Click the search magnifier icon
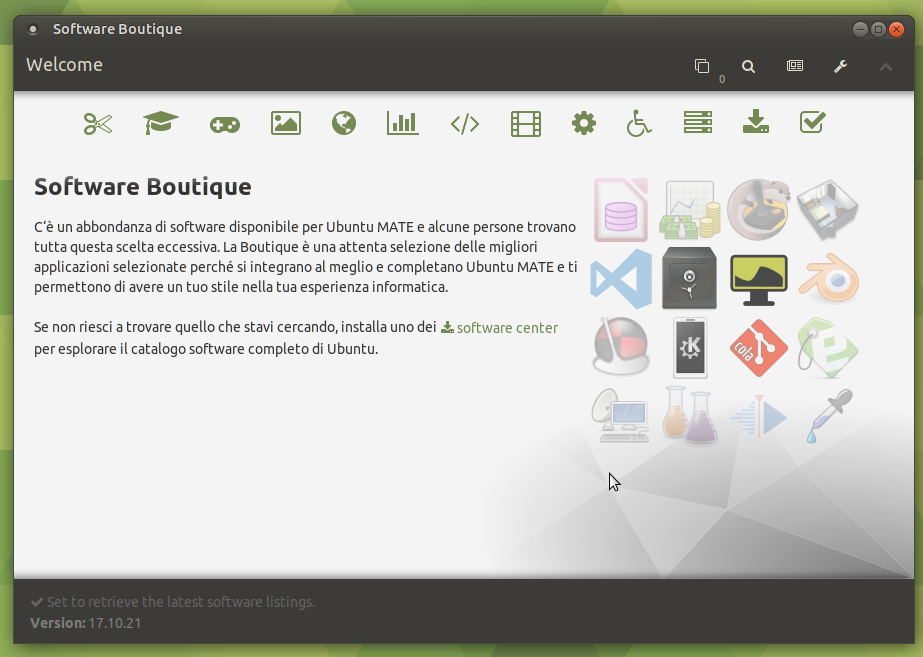Image resolution: width=923 pixels, height=657 pixels. click(x=748, y=67)
